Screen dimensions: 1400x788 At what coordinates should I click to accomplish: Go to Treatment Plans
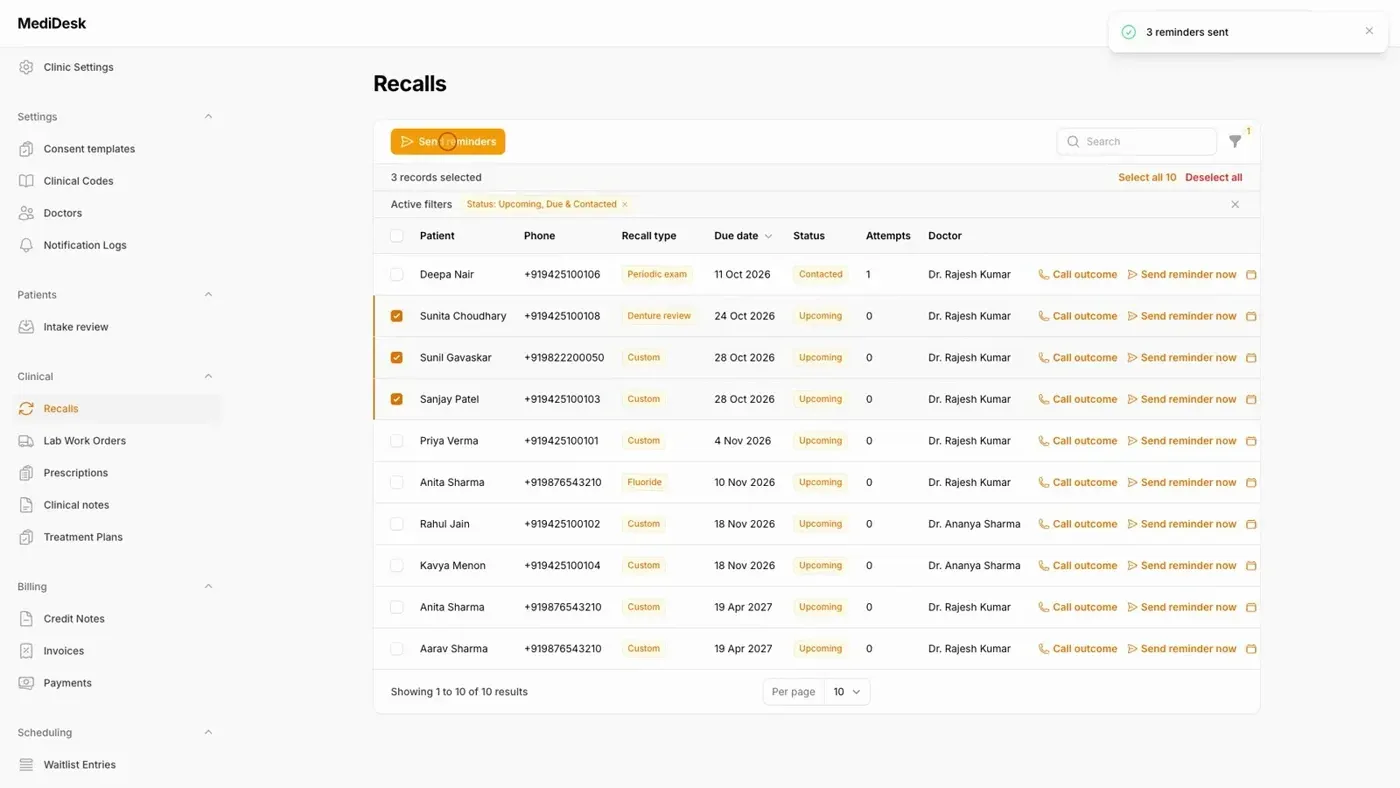(83, 537)
